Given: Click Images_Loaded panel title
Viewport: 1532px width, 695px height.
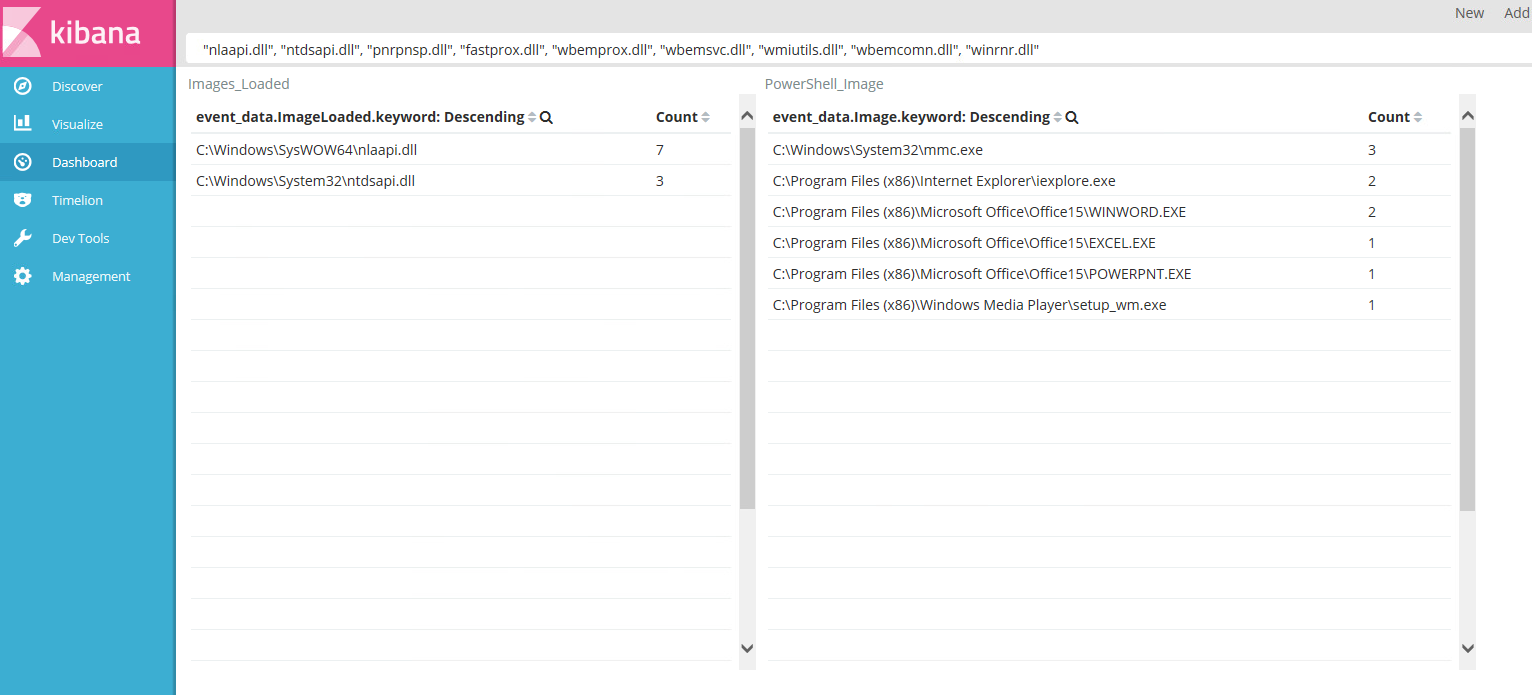Looking at the screenshot, I should [239, 84].
